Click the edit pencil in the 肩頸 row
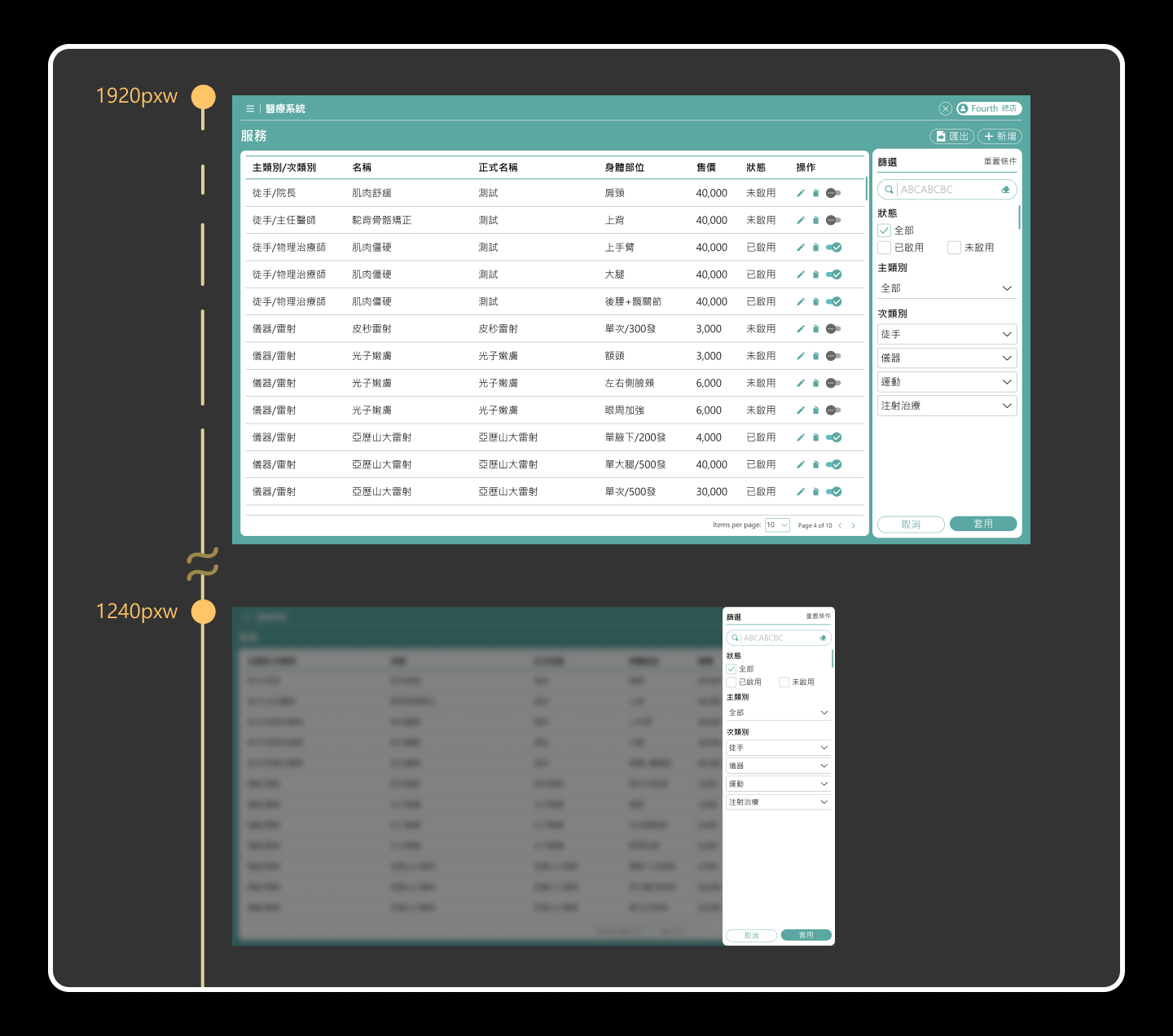Image resolution: width=1173 pixels, height=1036 pixels. 801,193
